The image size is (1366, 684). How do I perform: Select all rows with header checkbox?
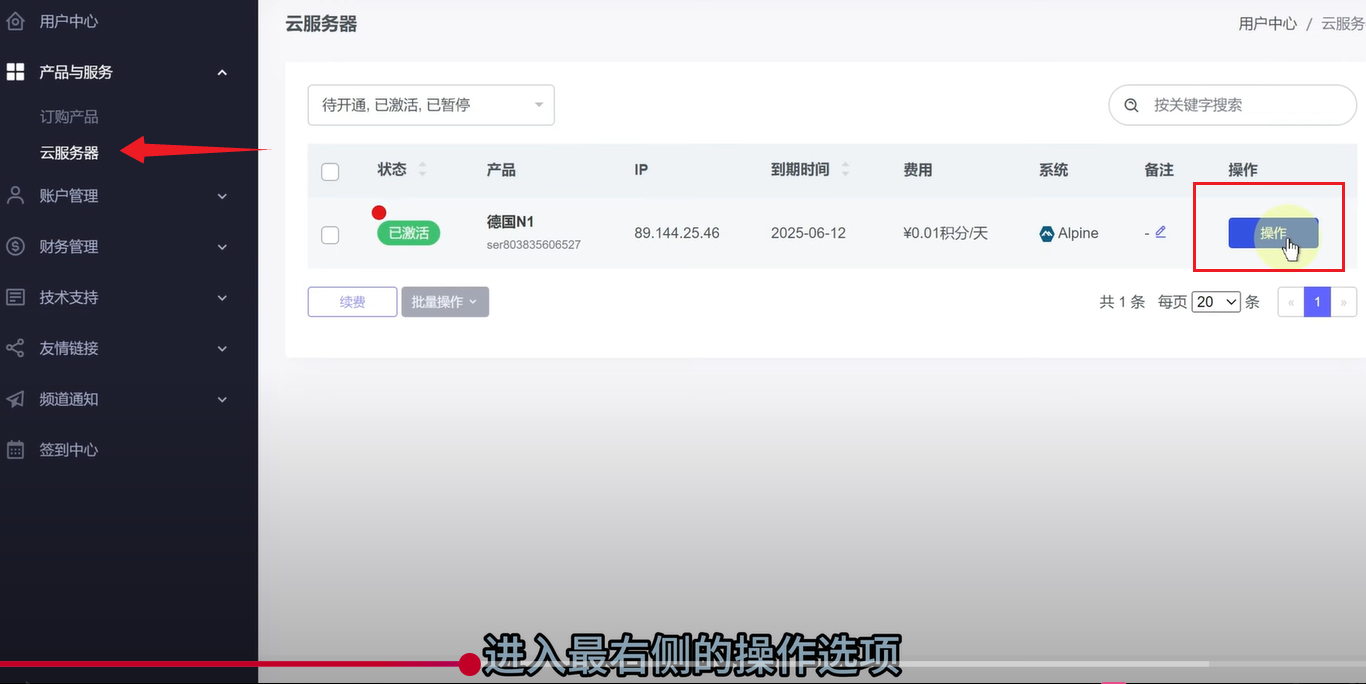330,172
